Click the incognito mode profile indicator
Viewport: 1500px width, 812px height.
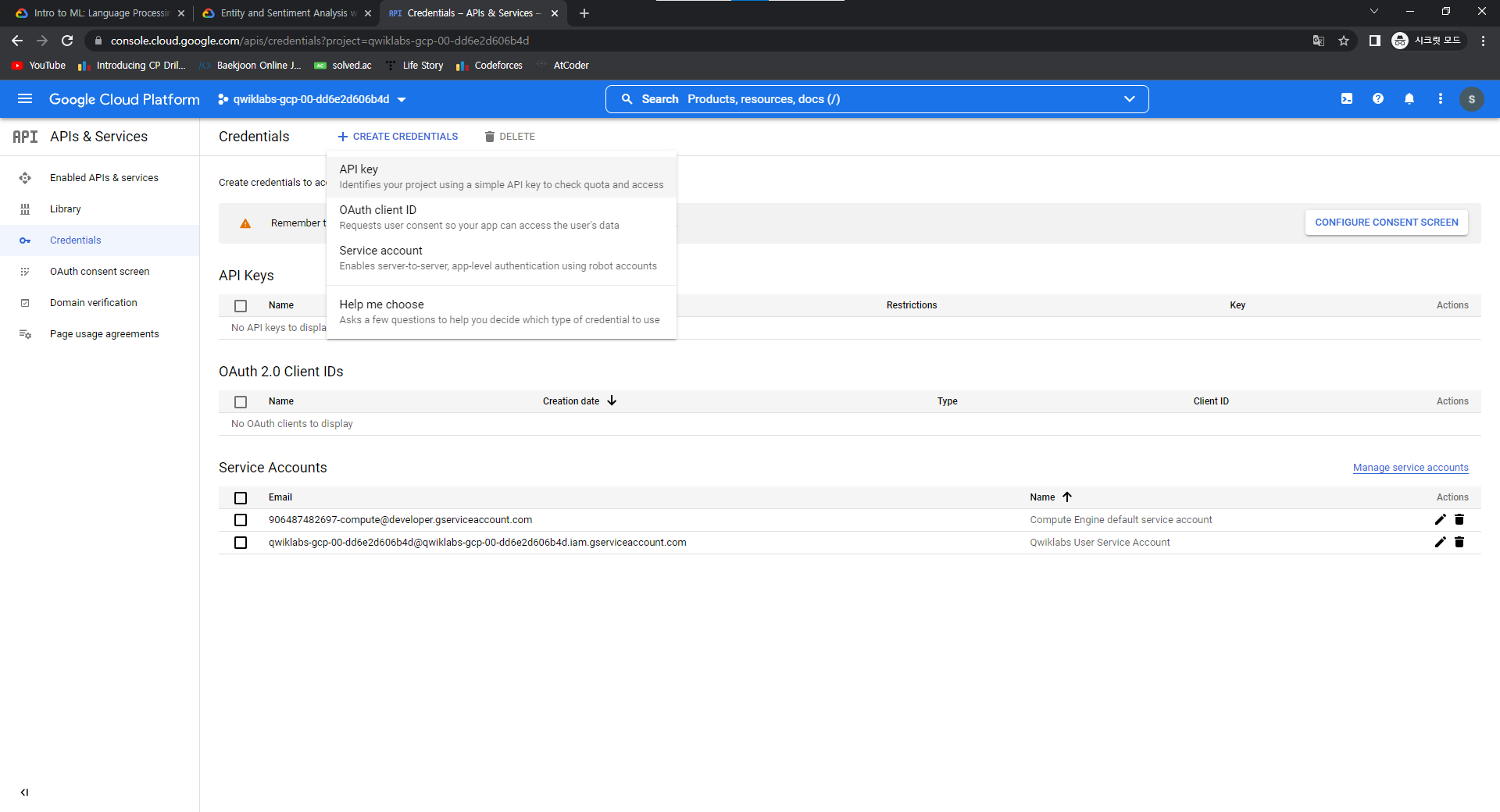1427,41
